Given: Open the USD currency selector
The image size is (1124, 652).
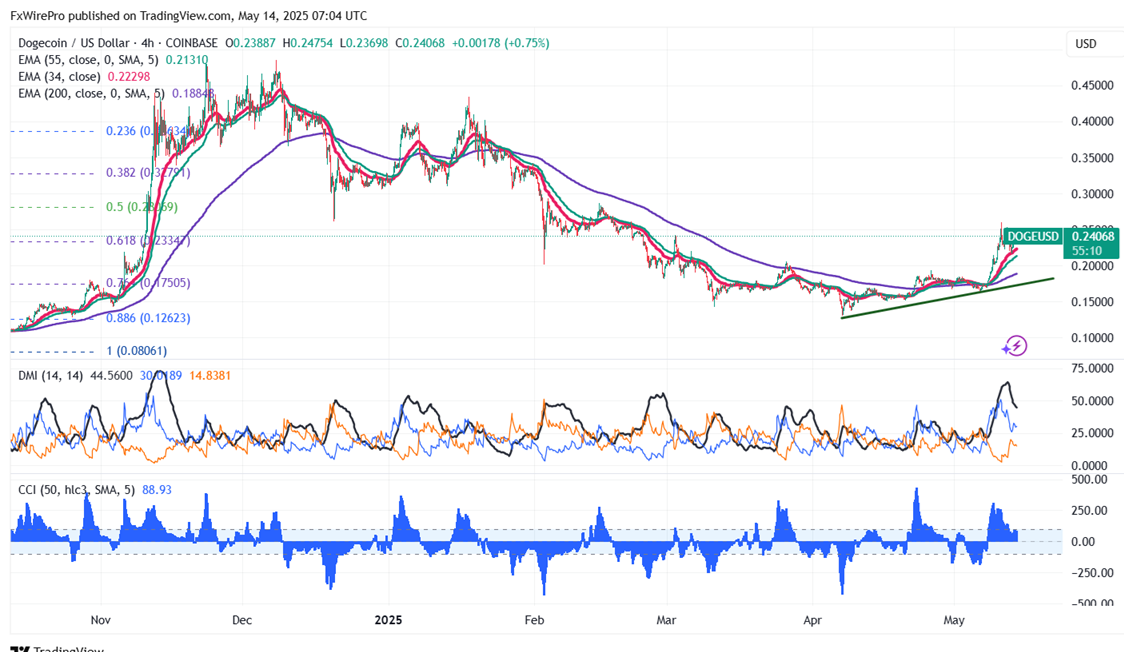Looking at the screenshot, I should 1085,44.
